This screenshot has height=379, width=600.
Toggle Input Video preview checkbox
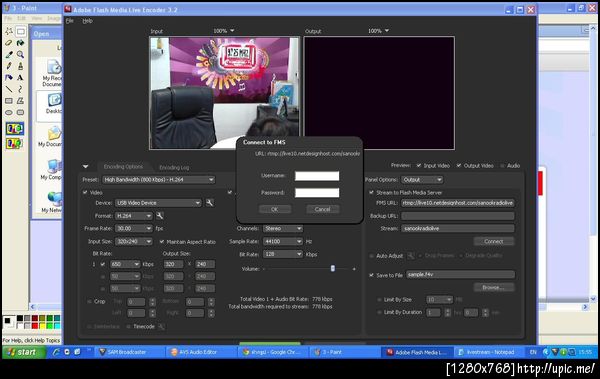coord(419,165)
